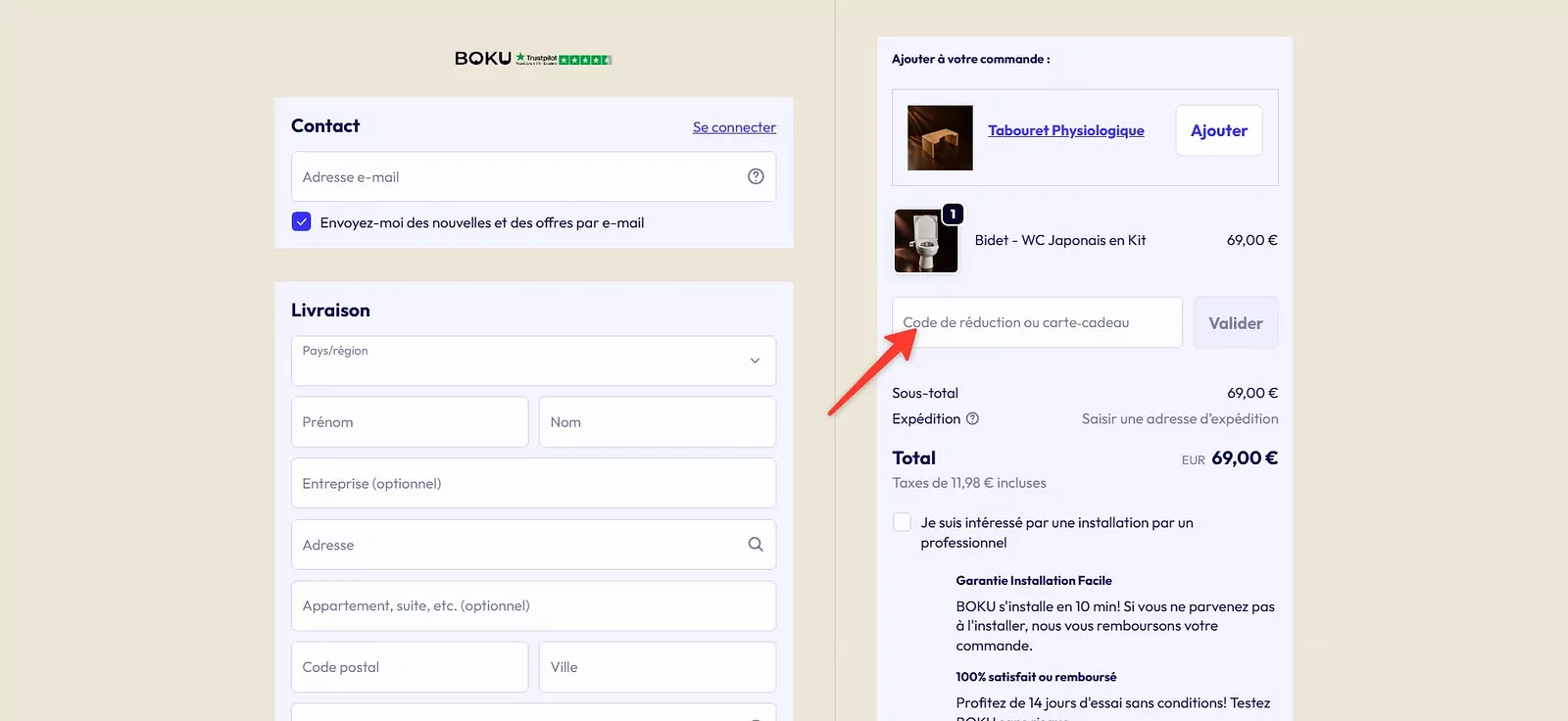1568x721 pixels.
Task: Focus the Adresse e-mail field
Action: pos(533,176)
